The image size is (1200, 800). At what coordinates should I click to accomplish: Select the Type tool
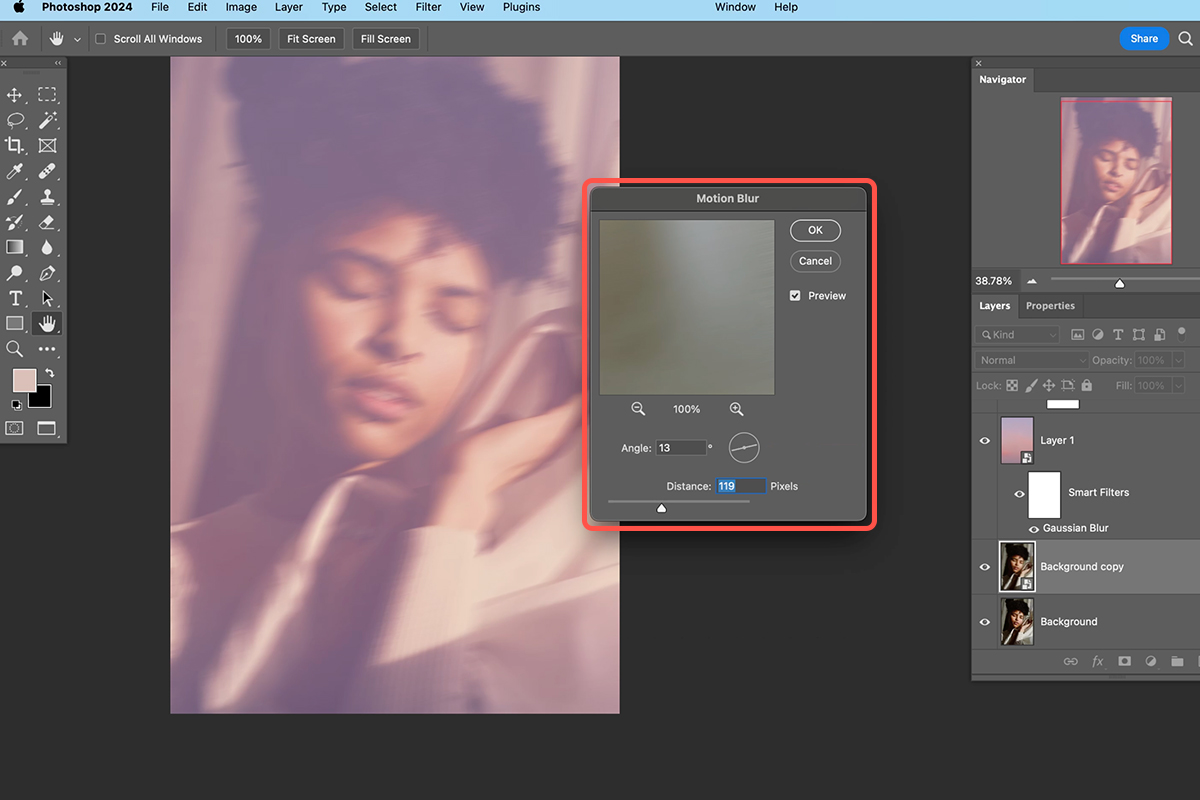[x=15, y=298]
